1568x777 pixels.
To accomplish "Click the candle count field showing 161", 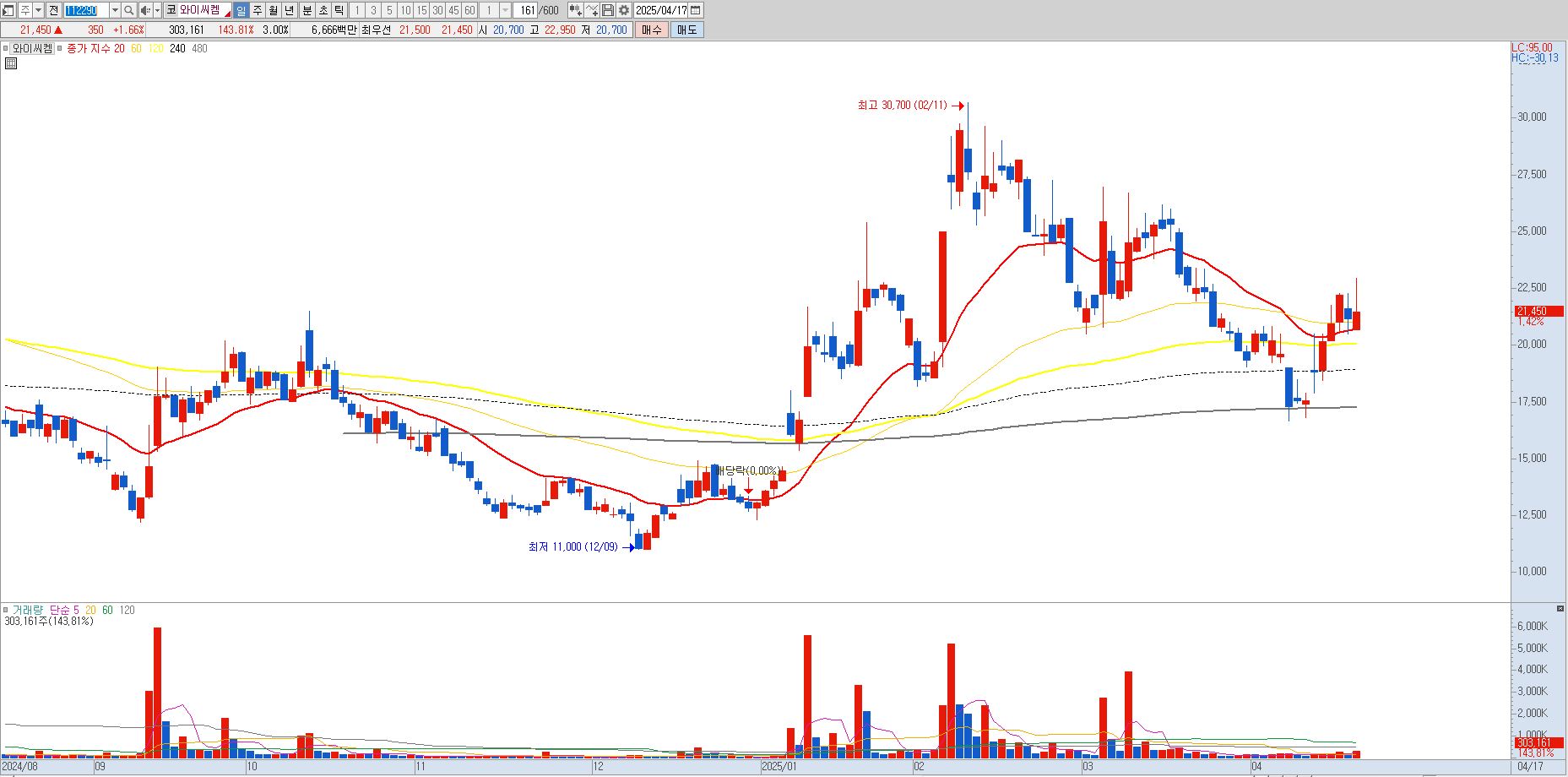I will [525, 10].
